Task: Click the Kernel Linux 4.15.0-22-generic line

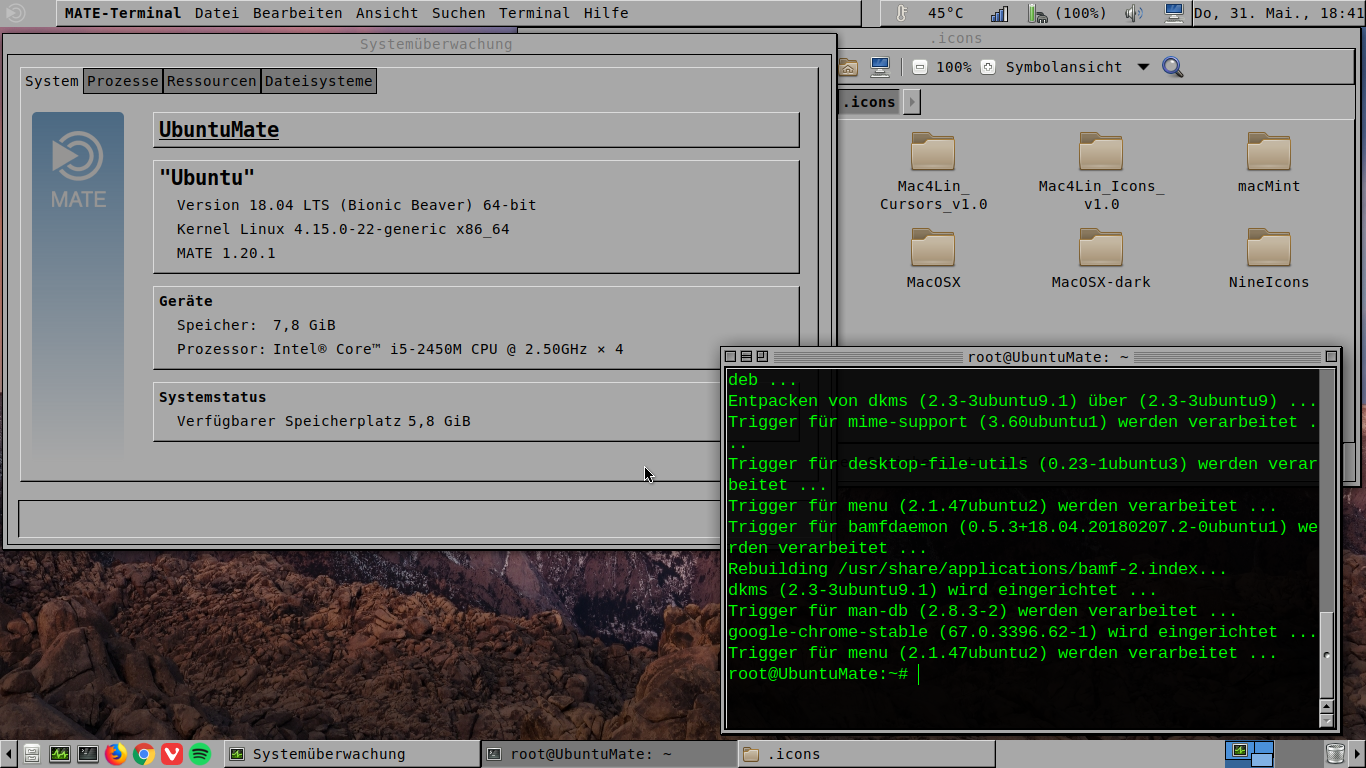Action: (343, 229)
